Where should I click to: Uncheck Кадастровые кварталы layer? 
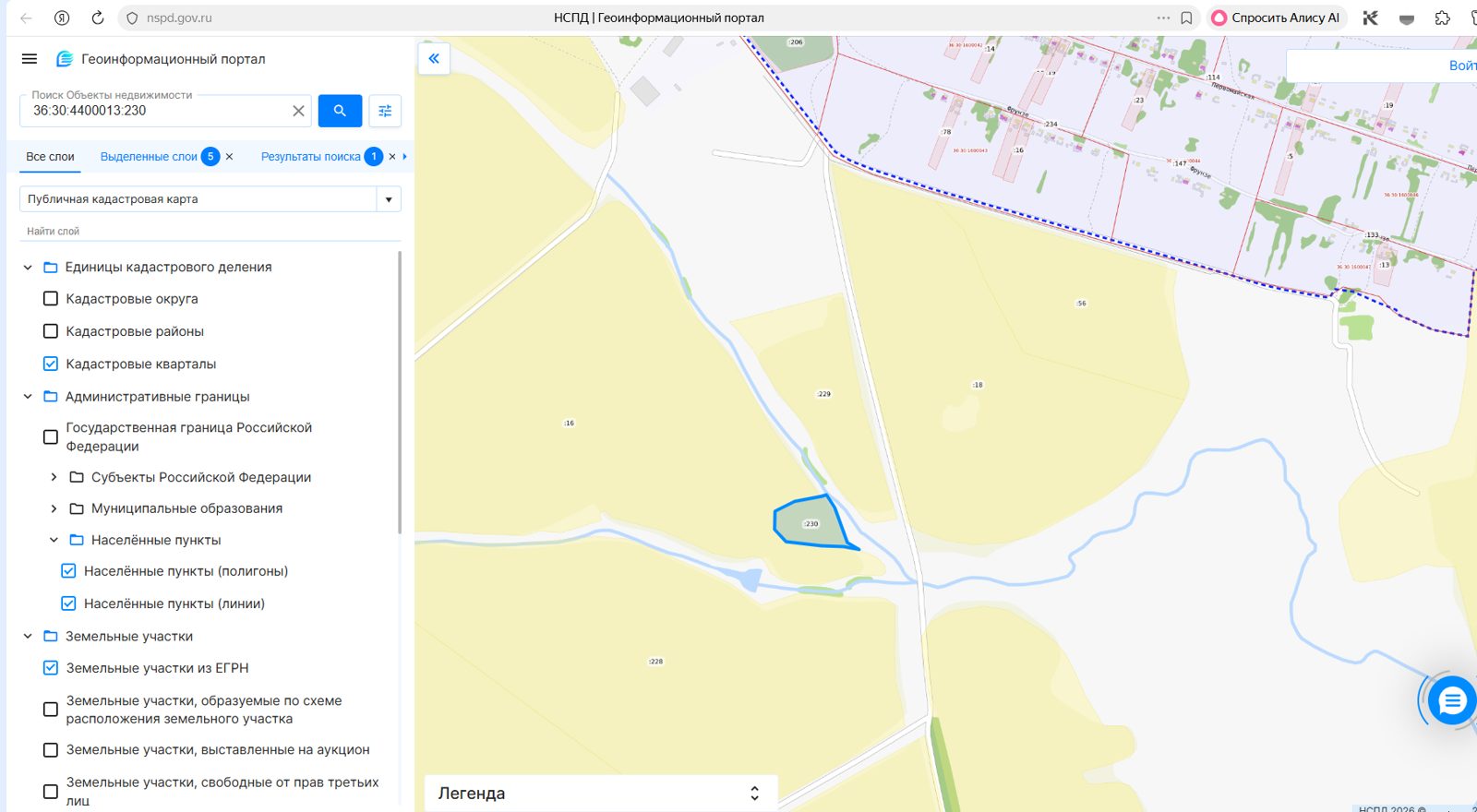coord(51,364)
